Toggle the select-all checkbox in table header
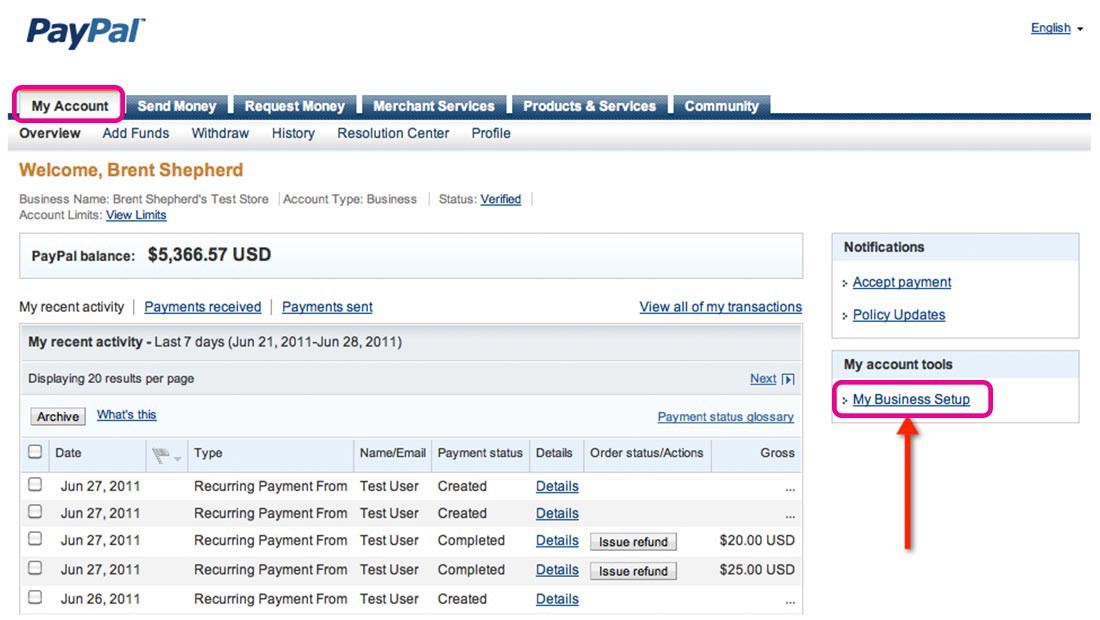The height and width of the screenshot is (620, 1100). (35, 452)
